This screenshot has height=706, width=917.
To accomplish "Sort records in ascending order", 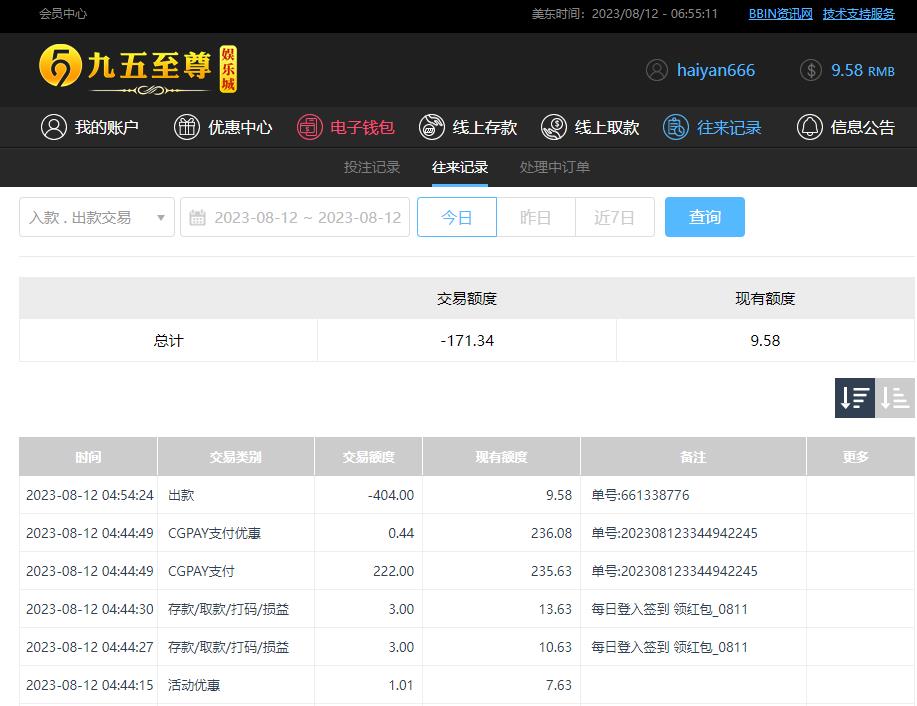I will point(895,398).
